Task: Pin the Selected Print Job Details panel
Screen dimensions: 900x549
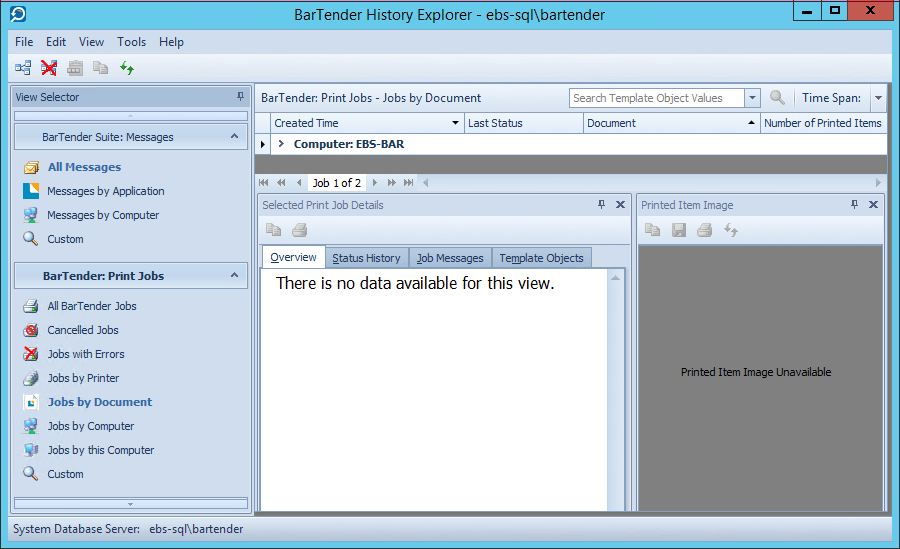Action: 601,204
